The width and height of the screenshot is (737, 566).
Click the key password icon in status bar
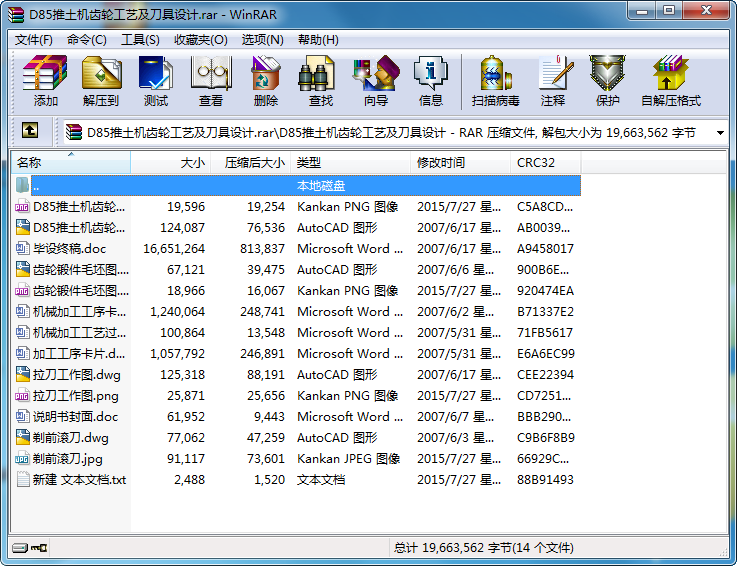point(39,548)
